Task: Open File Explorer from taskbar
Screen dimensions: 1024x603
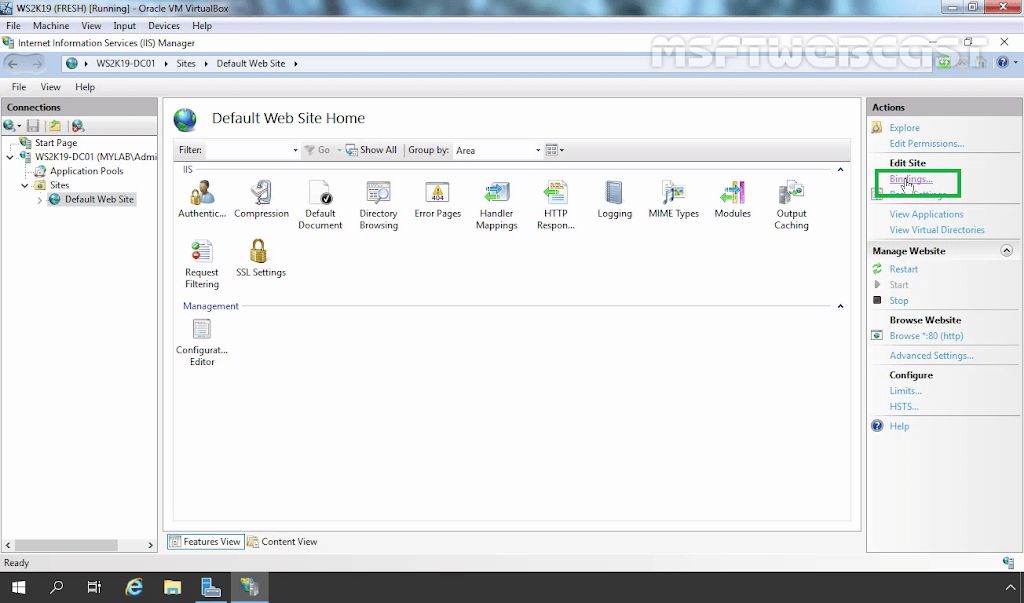Action: (172, 587)
